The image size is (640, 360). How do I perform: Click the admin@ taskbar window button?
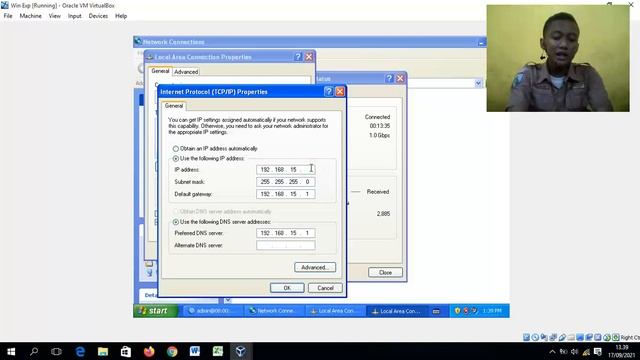[213, 311]
